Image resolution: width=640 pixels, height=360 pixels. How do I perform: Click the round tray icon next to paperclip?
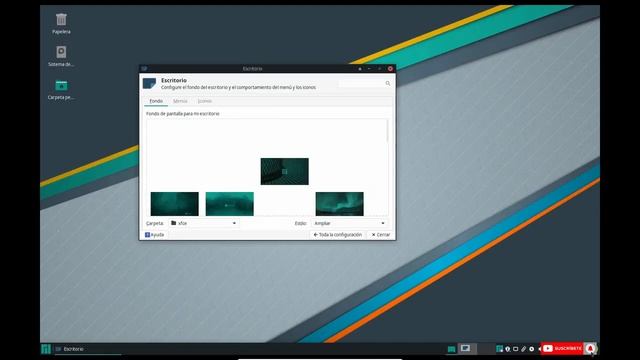[x=531, y=349]
